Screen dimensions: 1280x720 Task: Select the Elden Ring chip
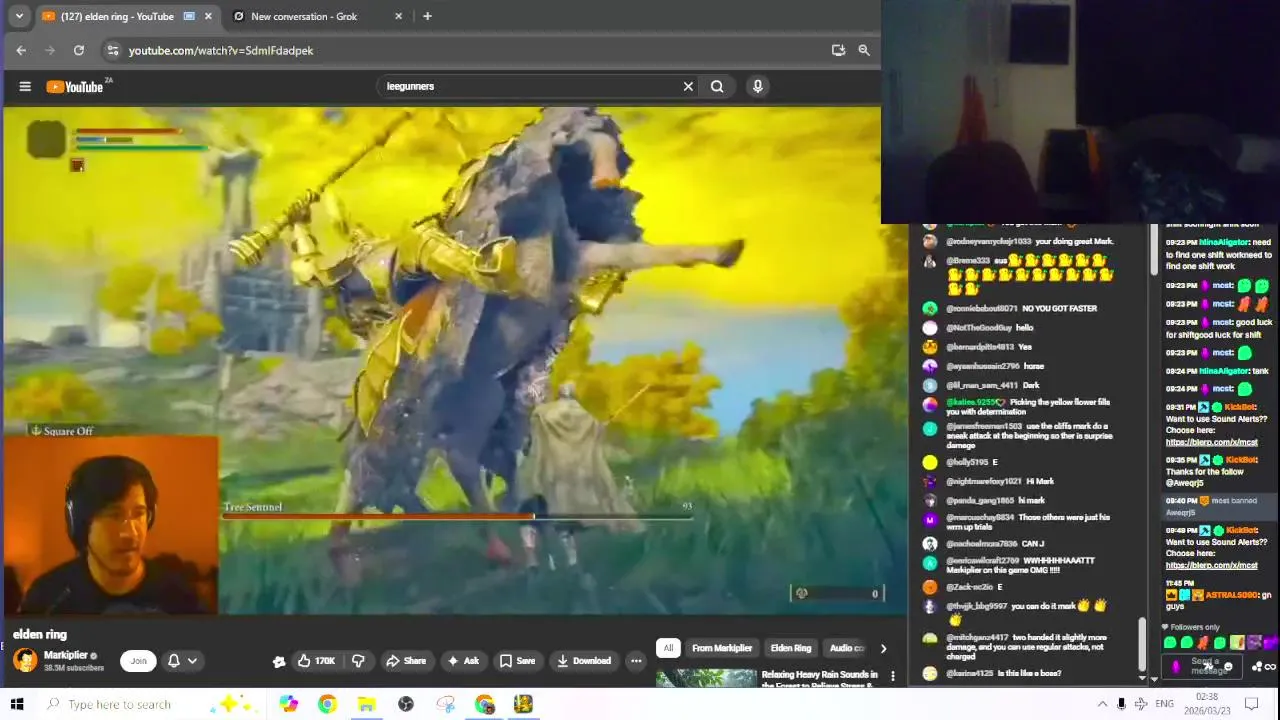790,648
